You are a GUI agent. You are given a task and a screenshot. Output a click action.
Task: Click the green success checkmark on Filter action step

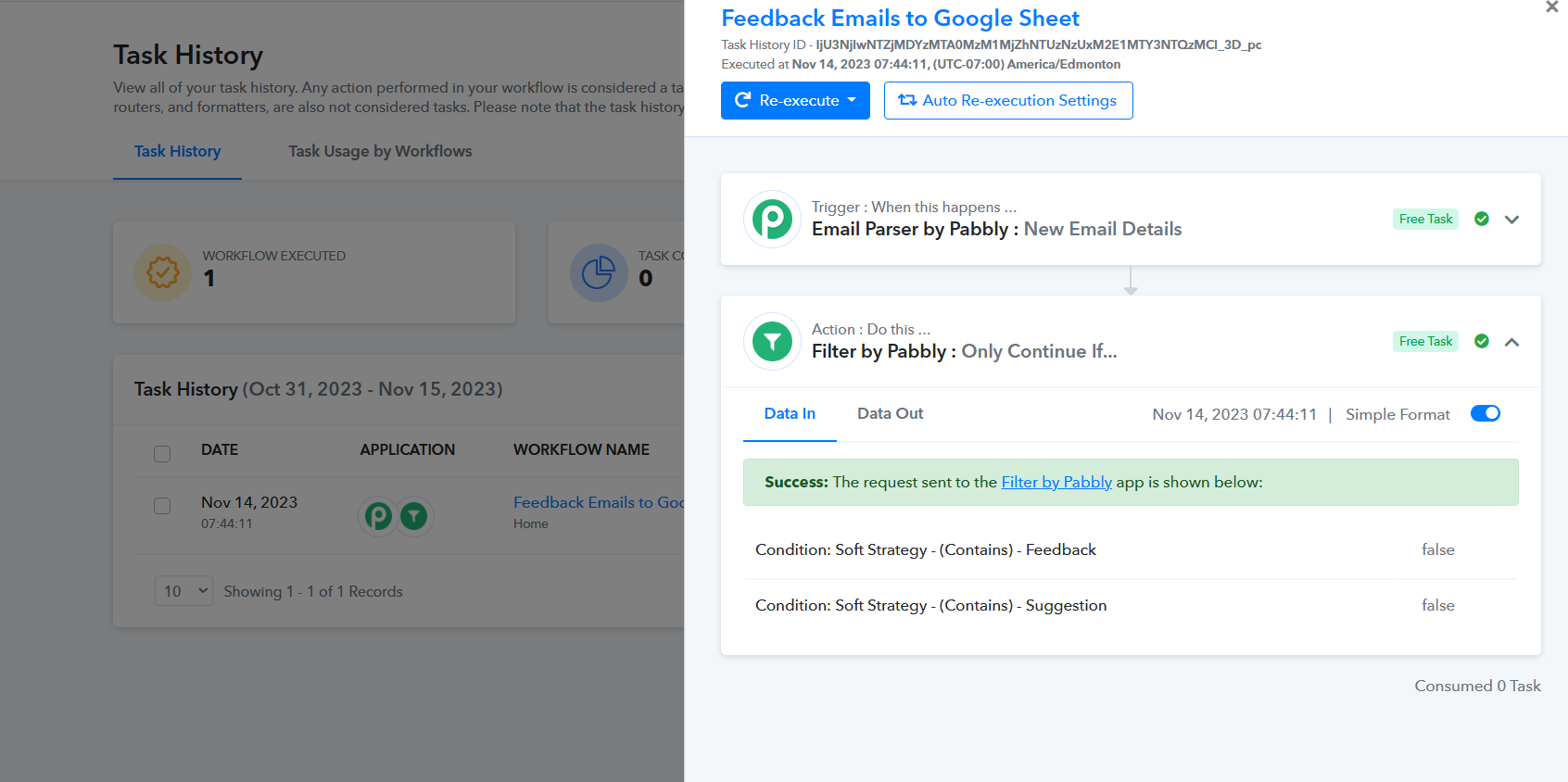click(x=1482, y=341)
